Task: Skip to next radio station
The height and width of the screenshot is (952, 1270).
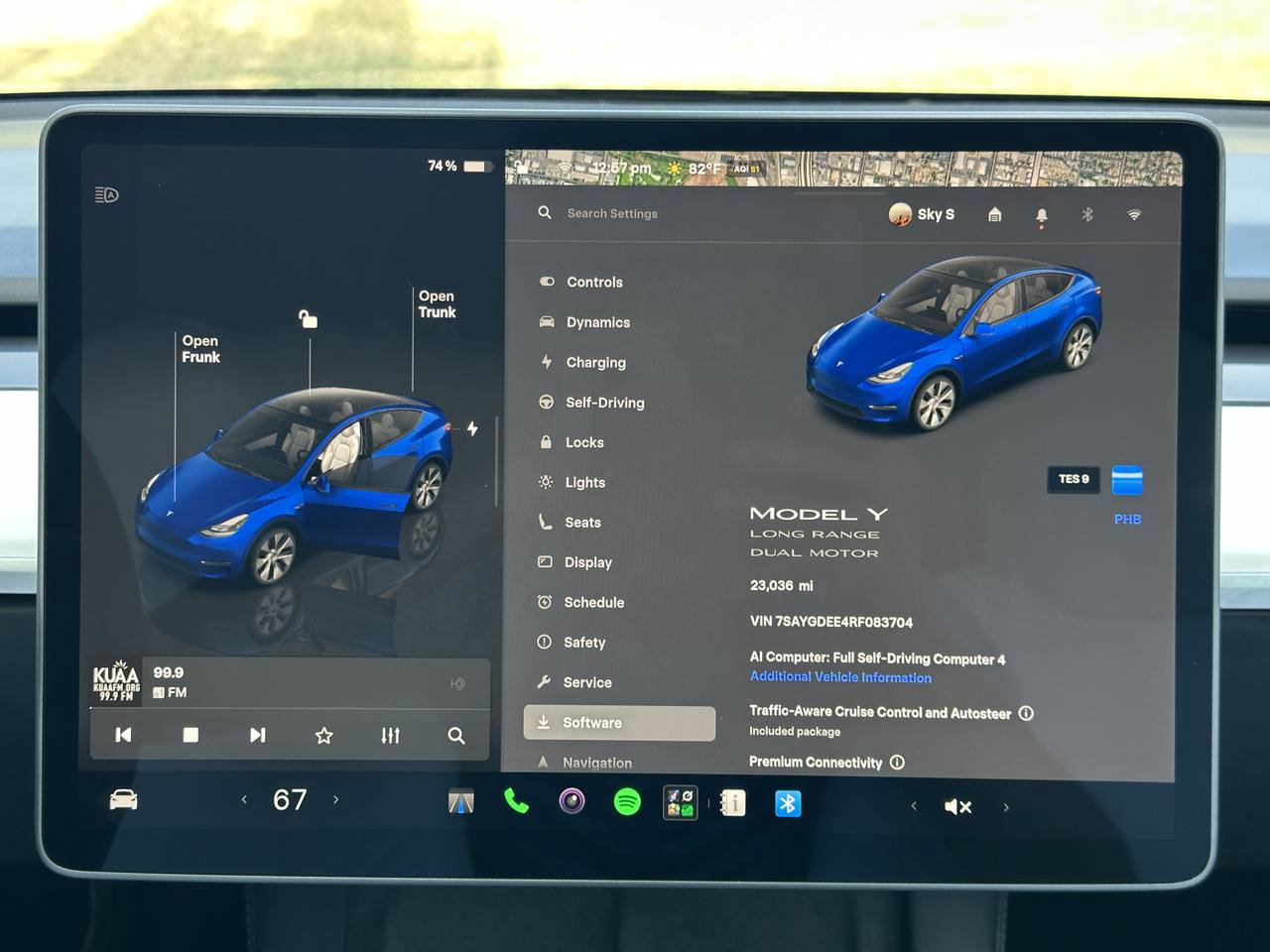Action: tap(257, 735)
